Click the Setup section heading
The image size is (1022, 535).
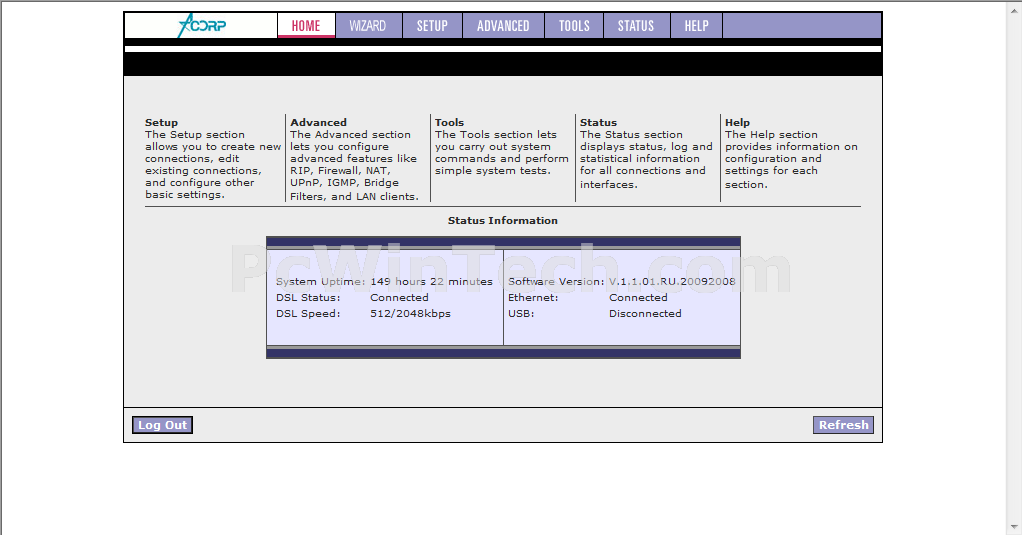(x=161, y=123)
